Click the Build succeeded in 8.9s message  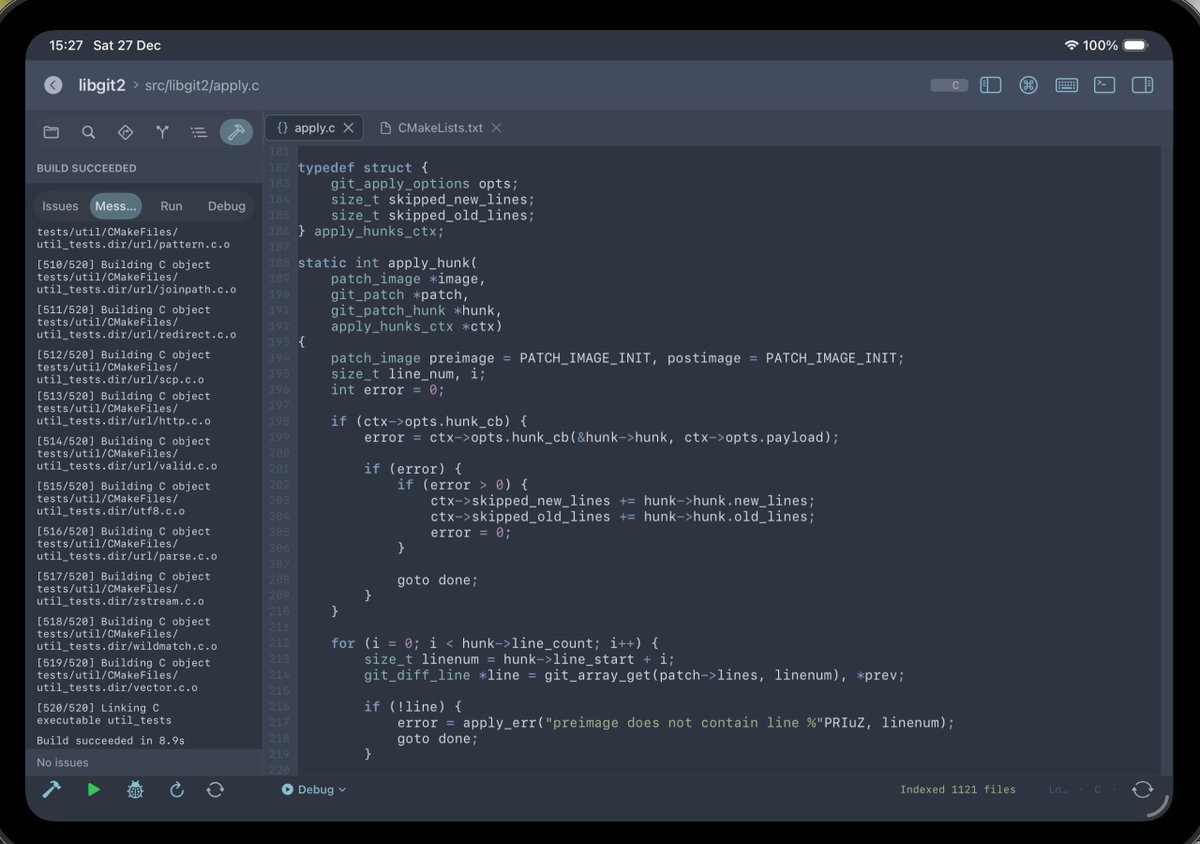coord(110,740)
